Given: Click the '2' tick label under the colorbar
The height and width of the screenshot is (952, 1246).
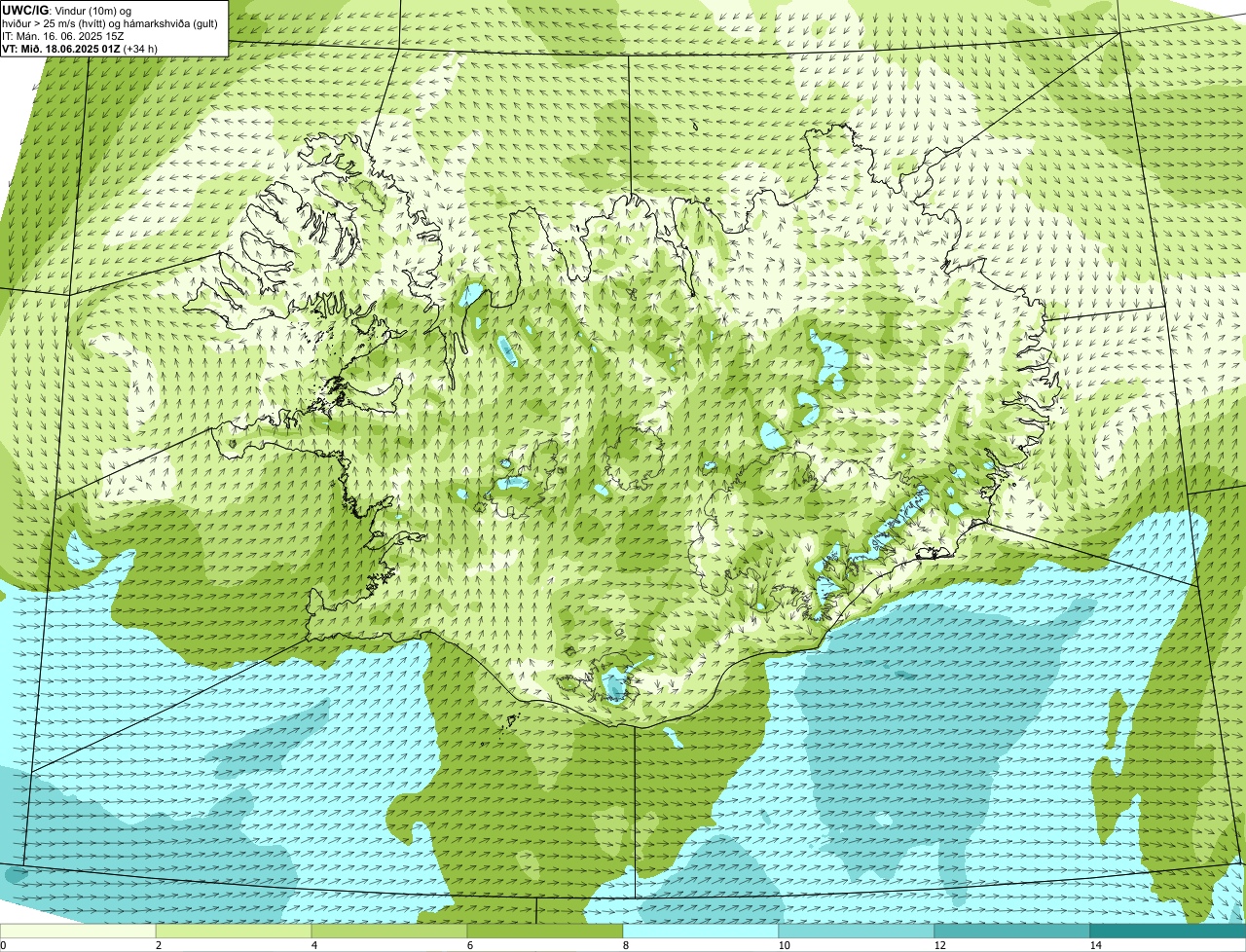Looking at the screenshot, I should coord(158,945).
